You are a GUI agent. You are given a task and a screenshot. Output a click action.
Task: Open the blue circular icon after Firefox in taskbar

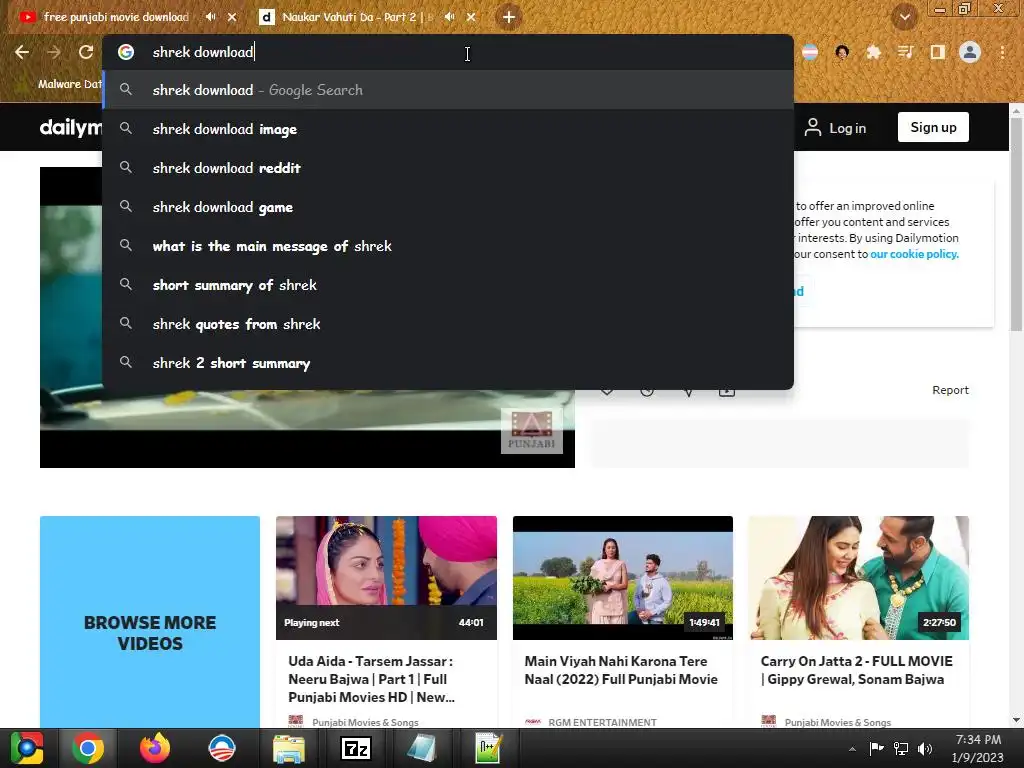222,748
